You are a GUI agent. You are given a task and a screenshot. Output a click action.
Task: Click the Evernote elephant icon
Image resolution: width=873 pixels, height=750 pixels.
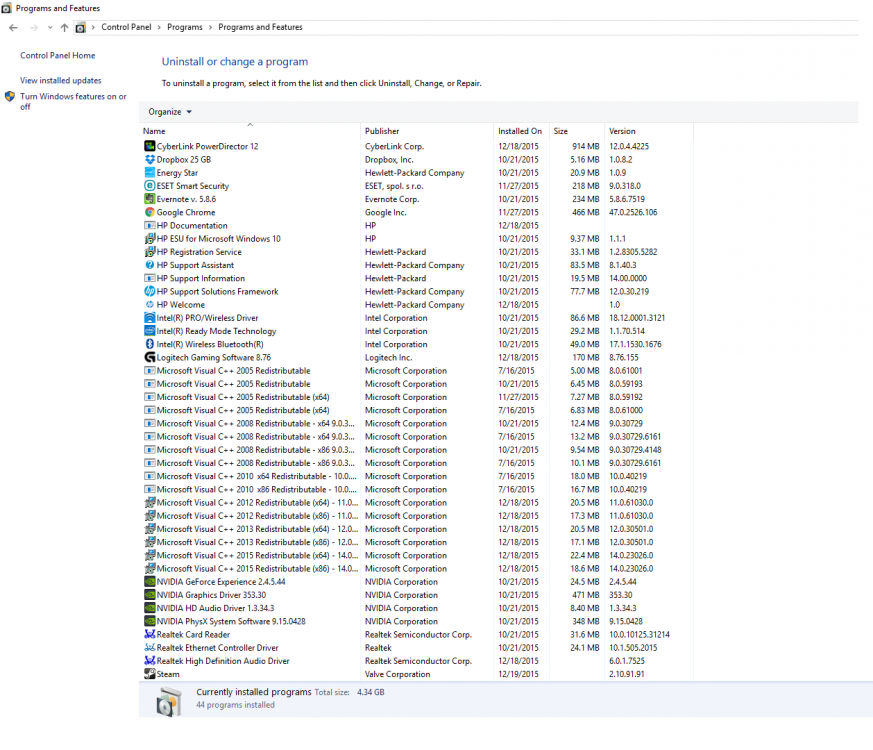(149, 199)
